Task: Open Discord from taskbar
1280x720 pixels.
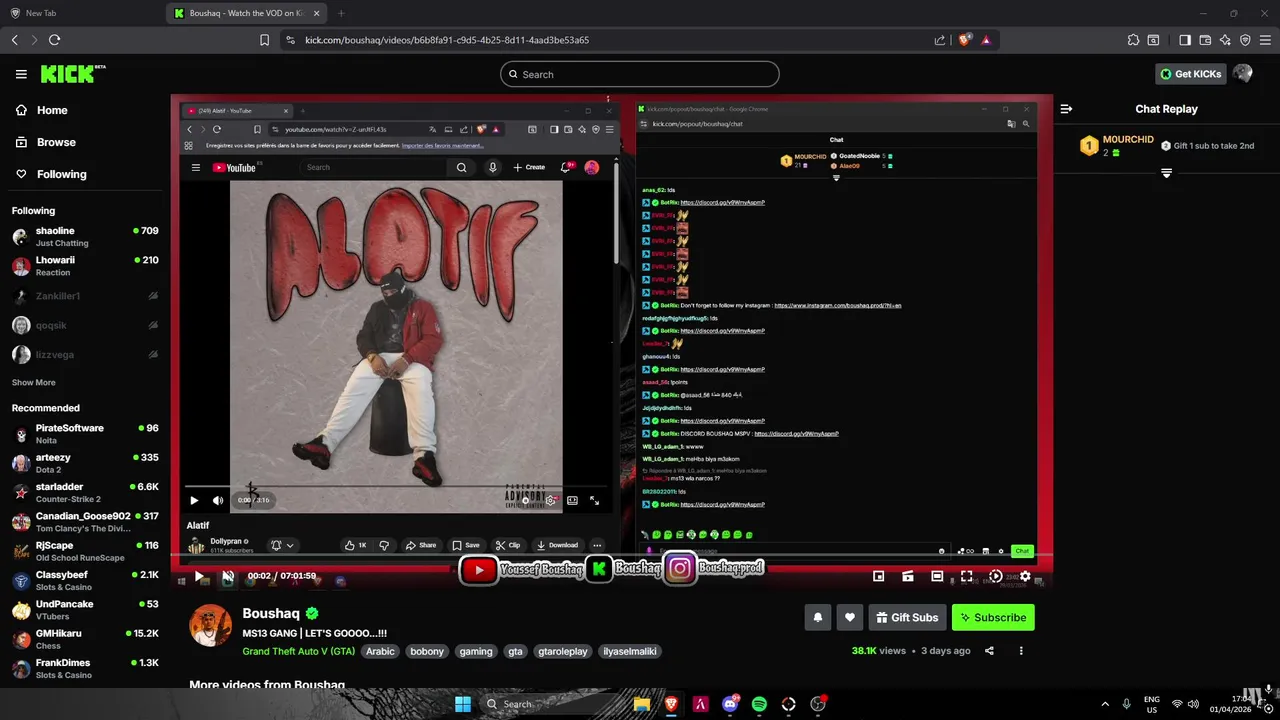Action: 730,704
